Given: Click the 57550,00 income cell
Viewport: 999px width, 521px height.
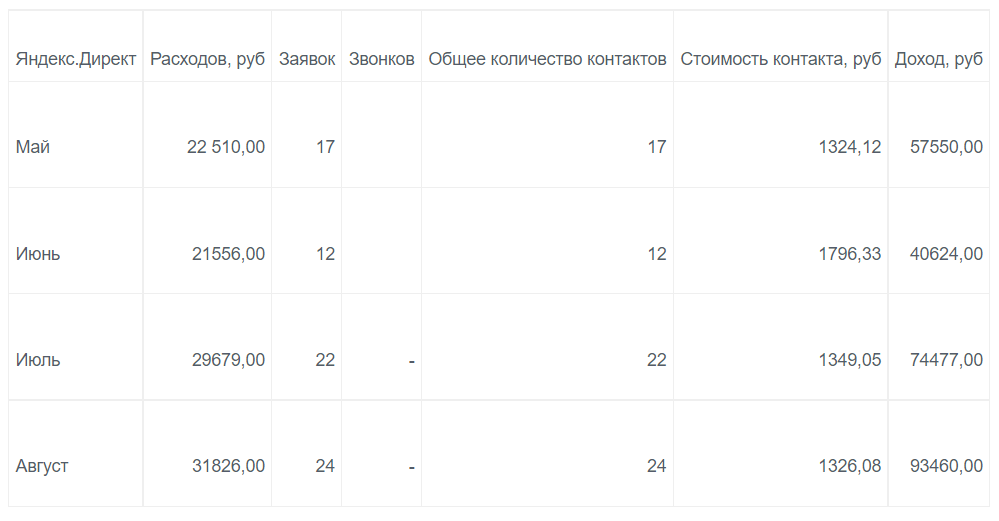Looking at the screenshot, I should [947, 147].
